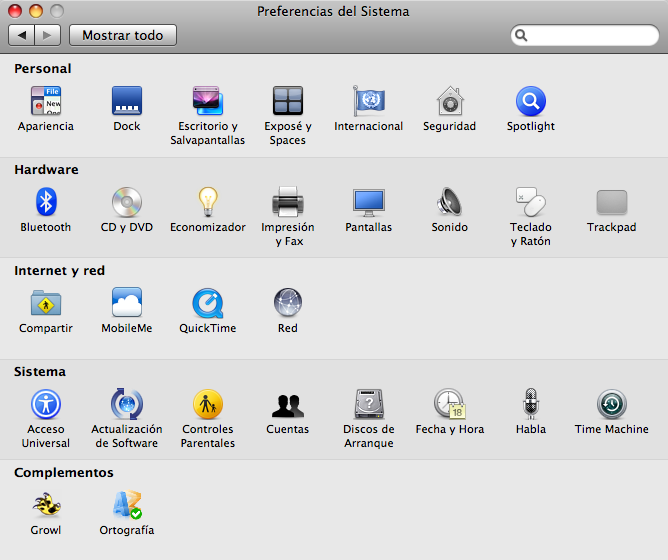Screen dimensions: 668x560
Task: Open Controles Parentales settings
Action: (208, 405)
